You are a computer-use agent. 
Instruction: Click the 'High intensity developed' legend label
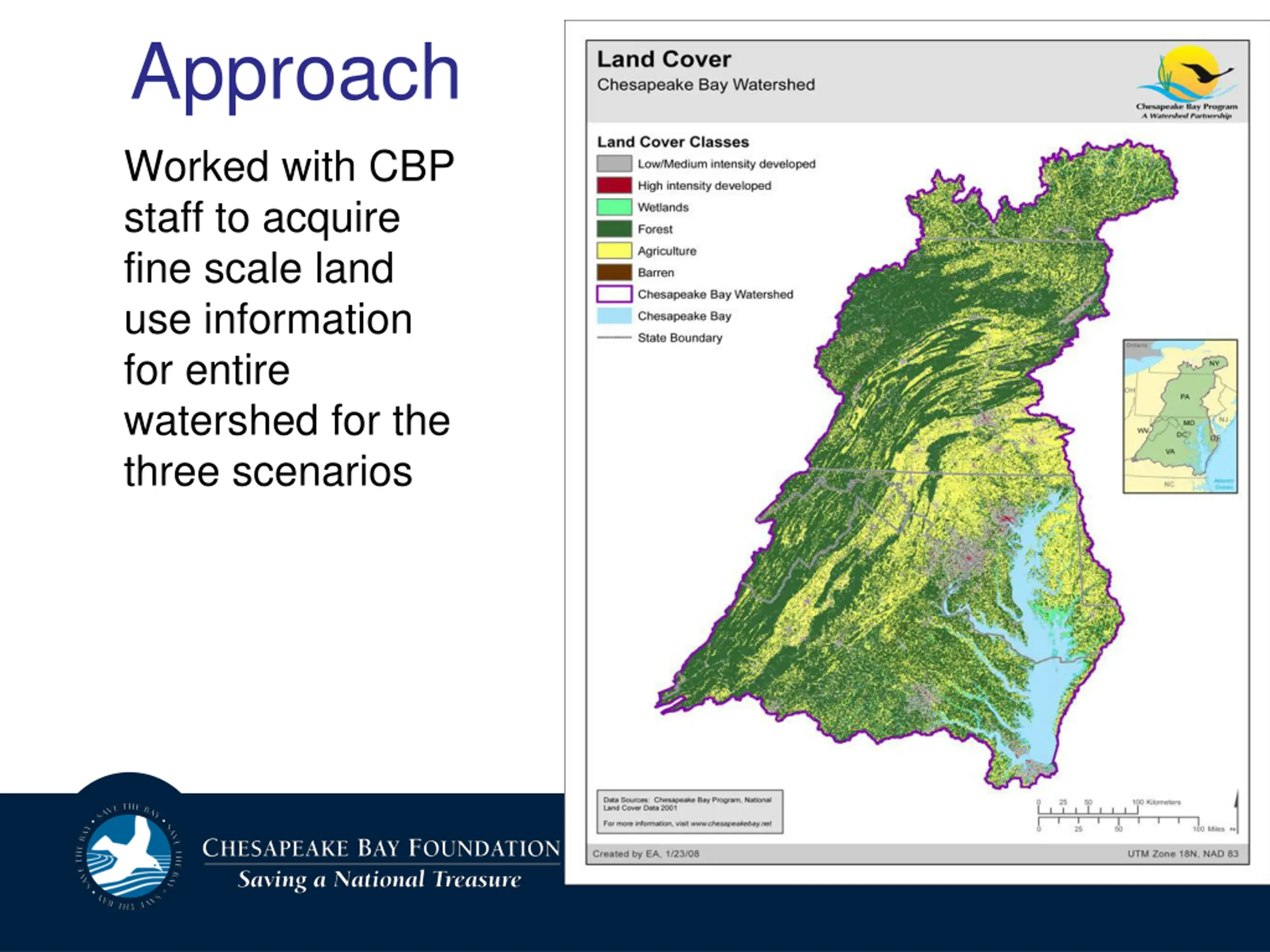click(x=704, y=186)
